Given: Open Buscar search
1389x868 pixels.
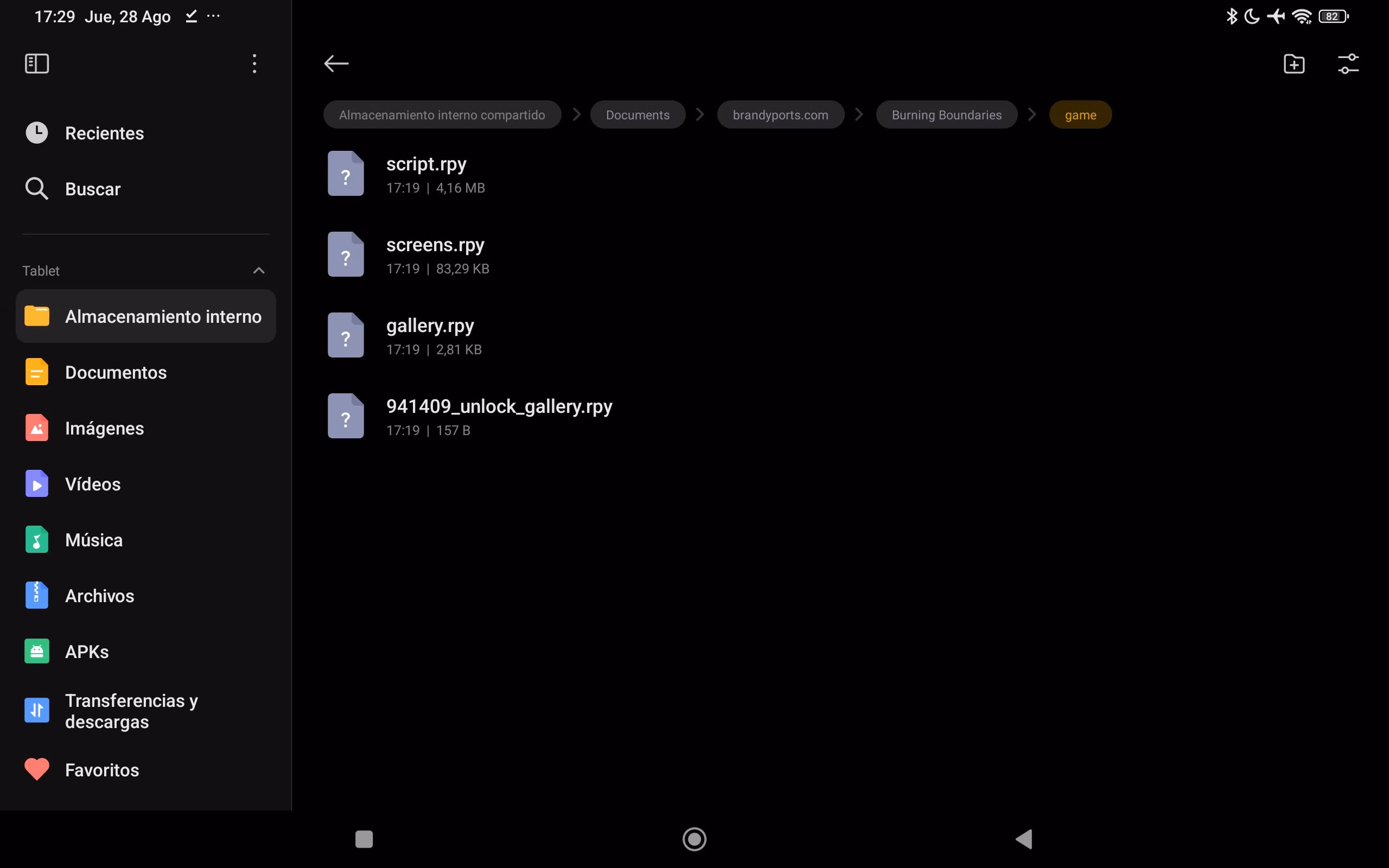Looking at the screenshot, I should (92, 189).
